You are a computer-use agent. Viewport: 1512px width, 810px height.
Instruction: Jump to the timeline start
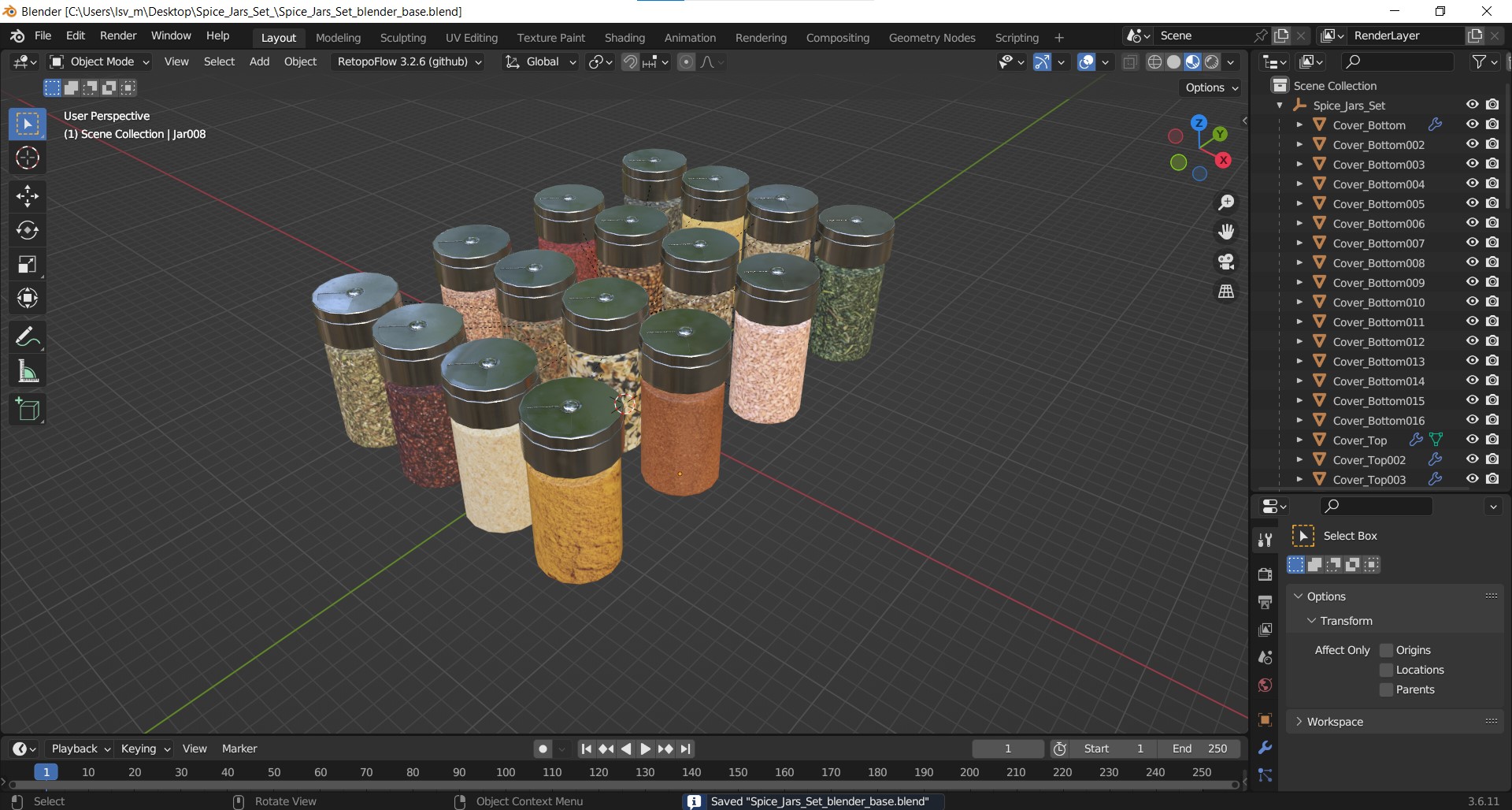click(x=586, y=749)
